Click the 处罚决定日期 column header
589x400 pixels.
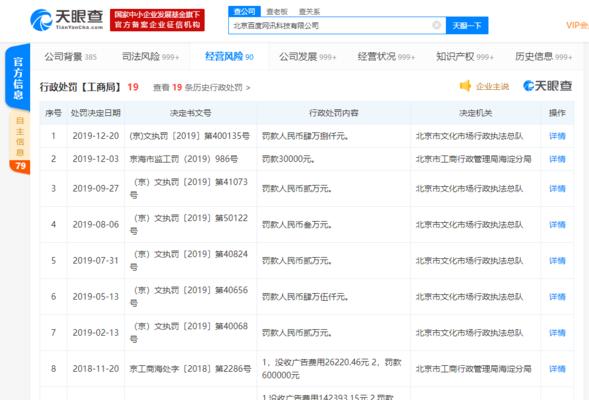click(95, 113)
